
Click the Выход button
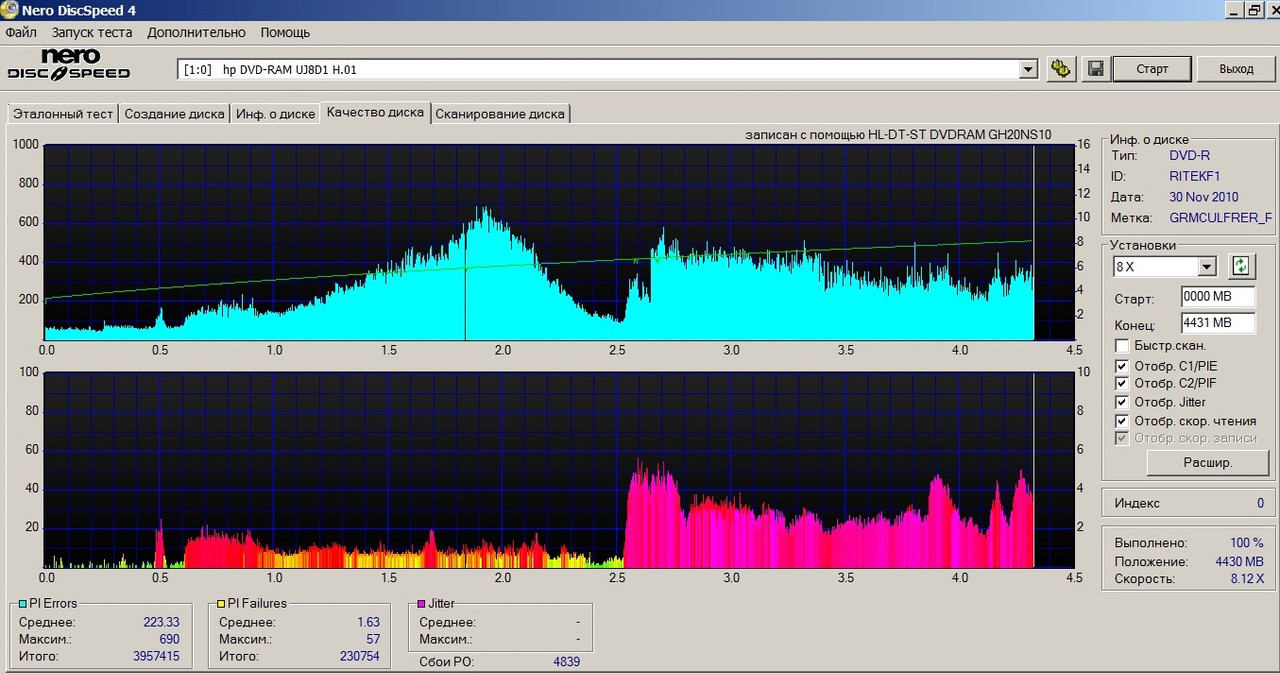pos(1236,69)
